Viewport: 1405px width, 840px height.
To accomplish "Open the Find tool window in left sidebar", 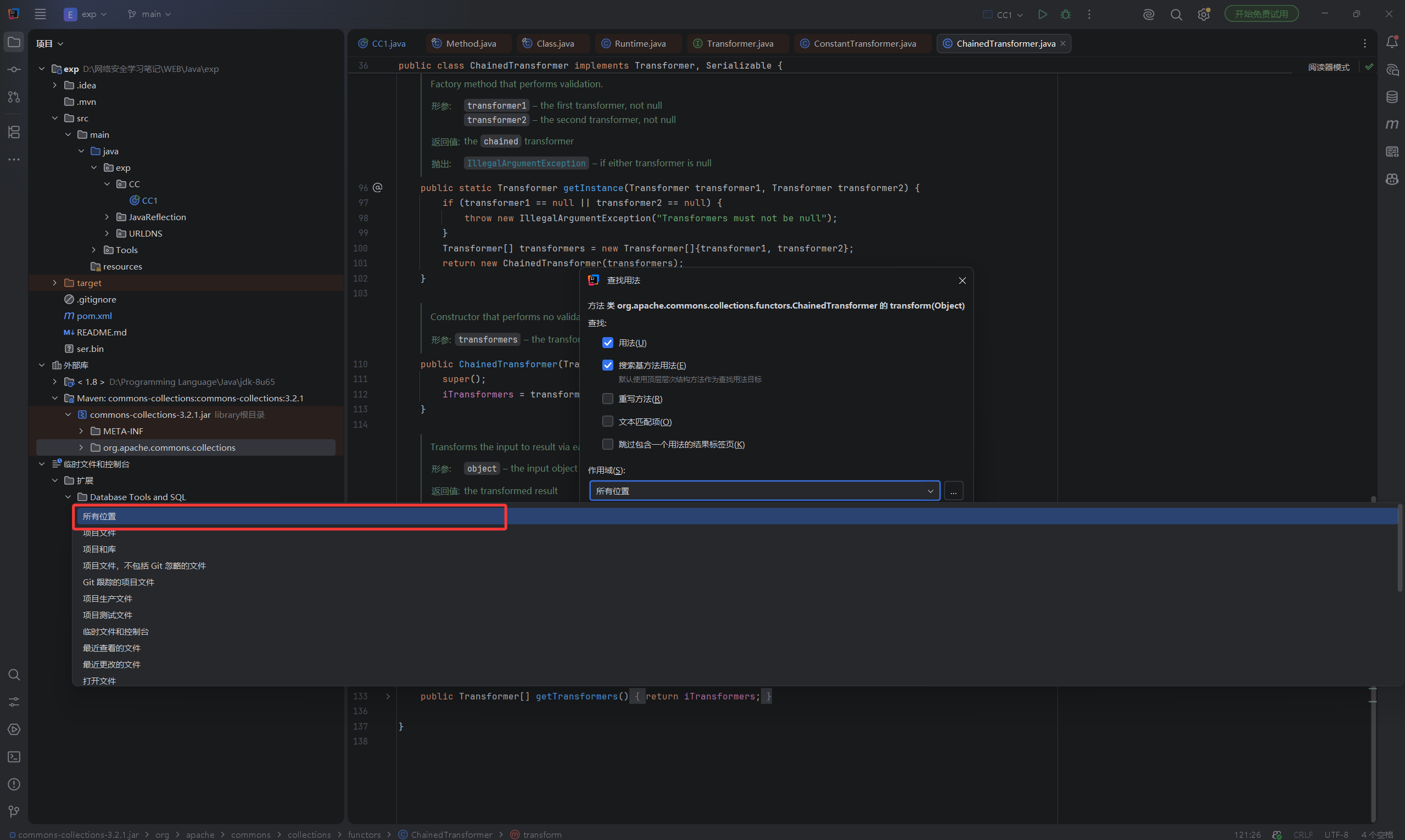I will pyautogui.click(x=14, y=675).
